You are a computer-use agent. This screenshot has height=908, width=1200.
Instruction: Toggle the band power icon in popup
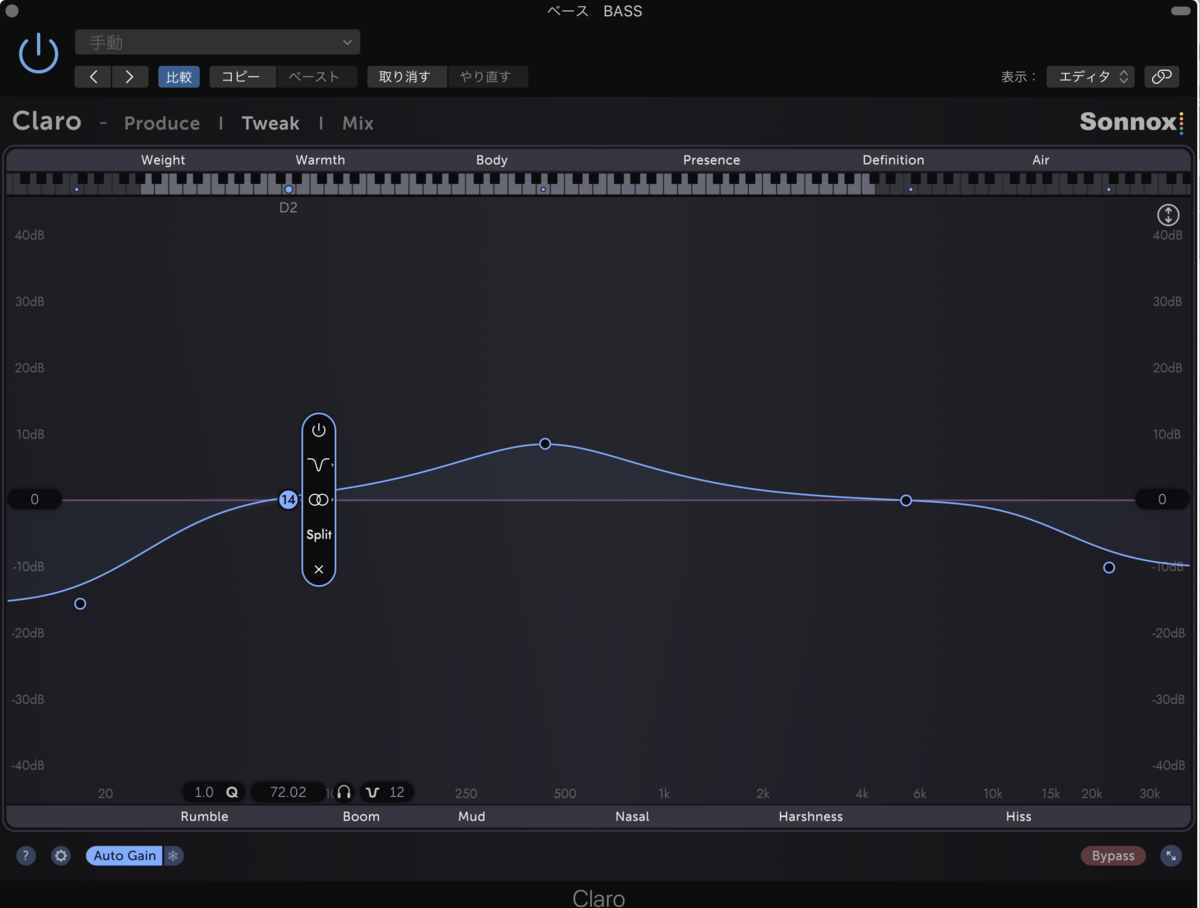coord(319,430)
